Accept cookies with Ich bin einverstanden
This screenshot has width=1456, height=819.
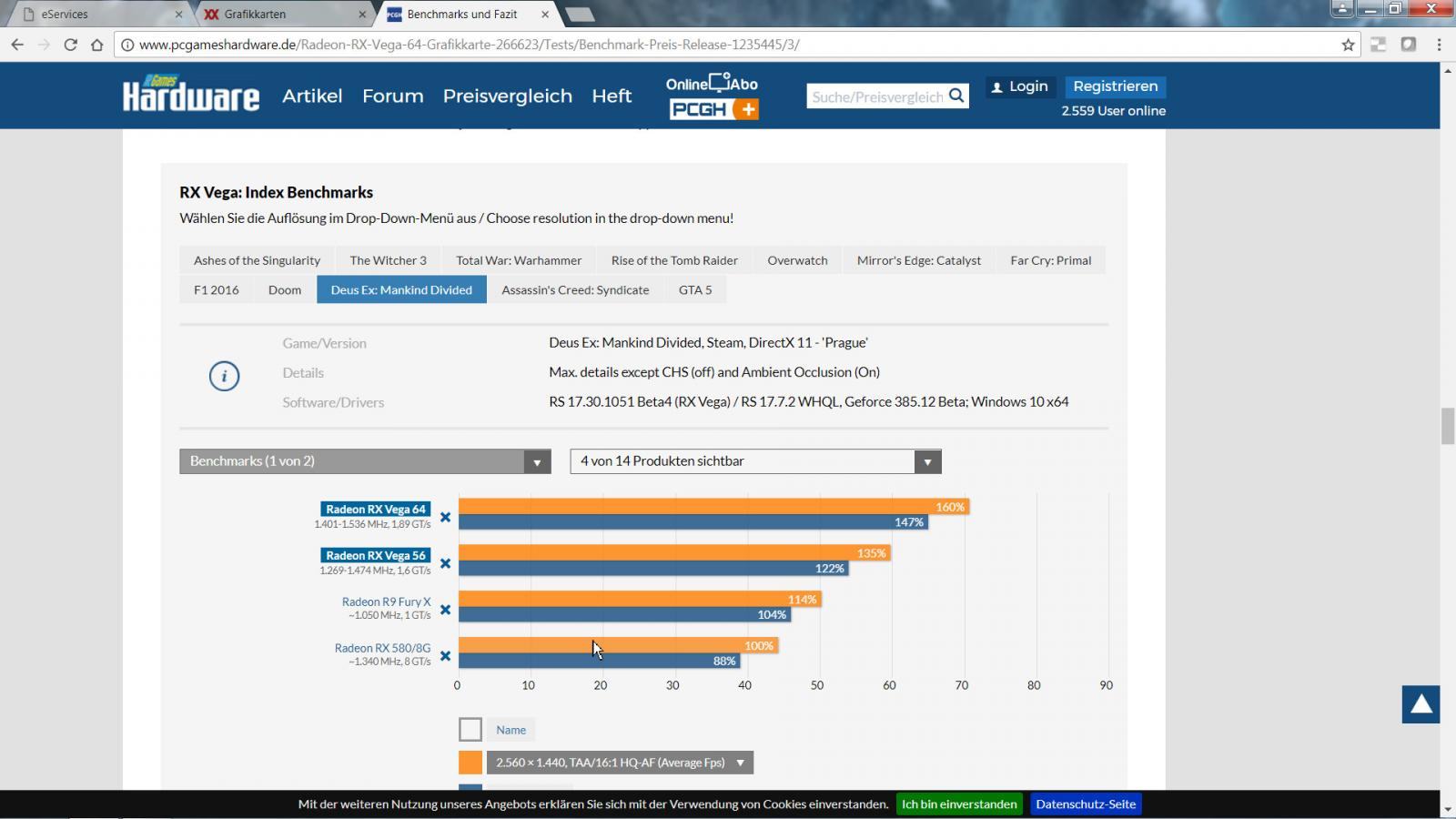959,804
